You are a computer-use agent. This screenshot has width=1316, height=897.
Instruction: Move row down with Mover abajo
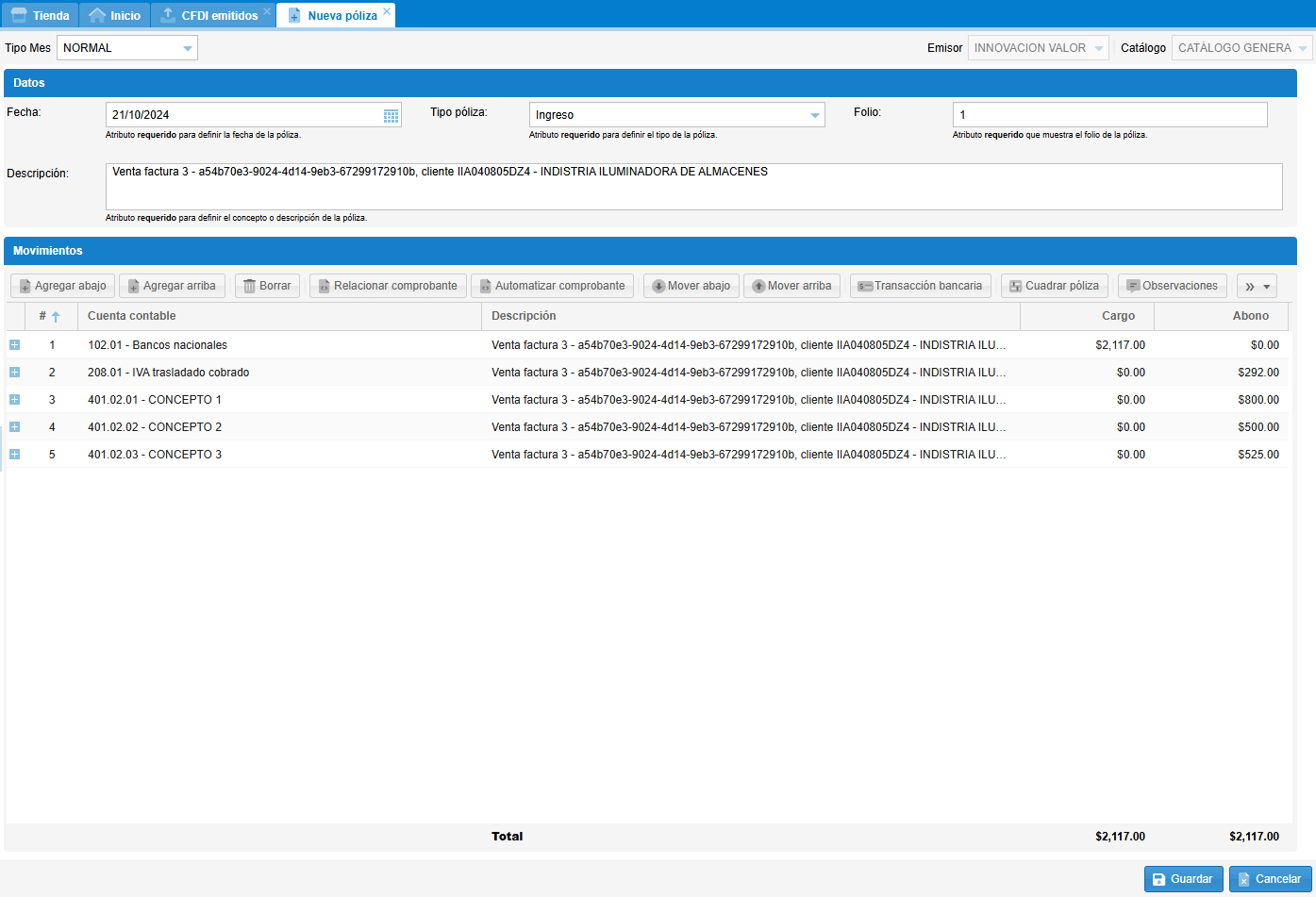point(691,286)
